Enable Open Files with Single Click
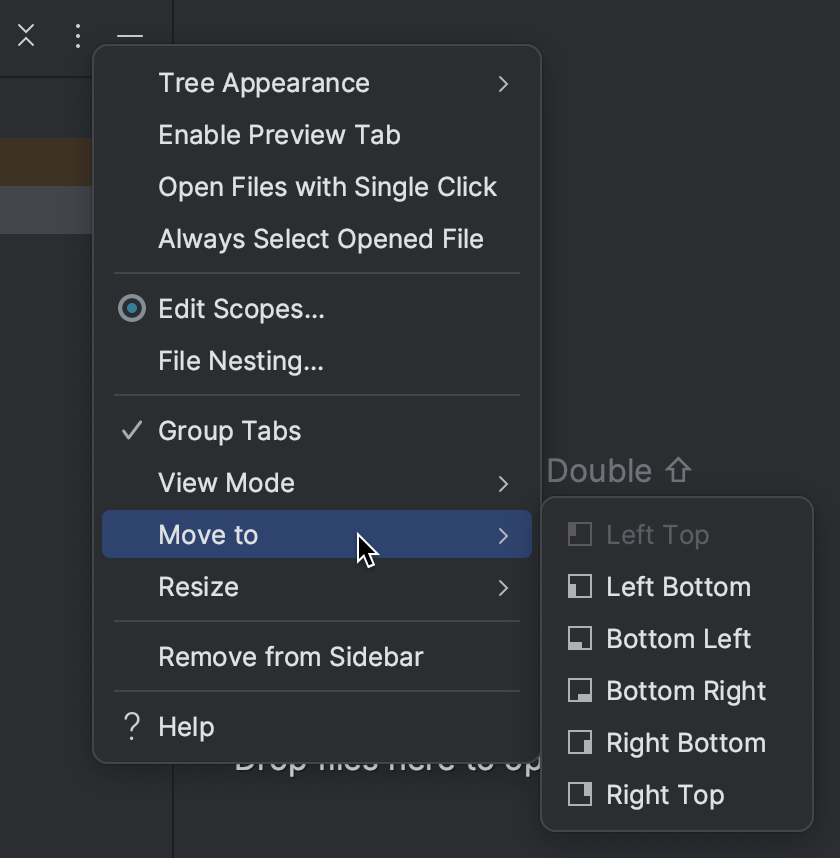Image resolution: width=840 pixels, height=858 pixels. click(x=327, y=187)
